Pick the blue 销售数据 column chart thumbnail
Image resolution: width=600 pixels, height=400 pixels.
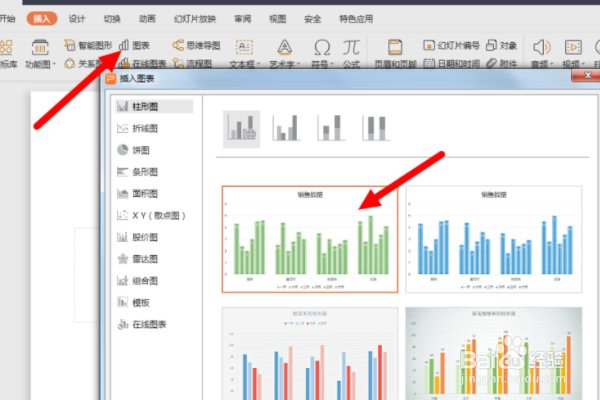click(x=494, y=240)
